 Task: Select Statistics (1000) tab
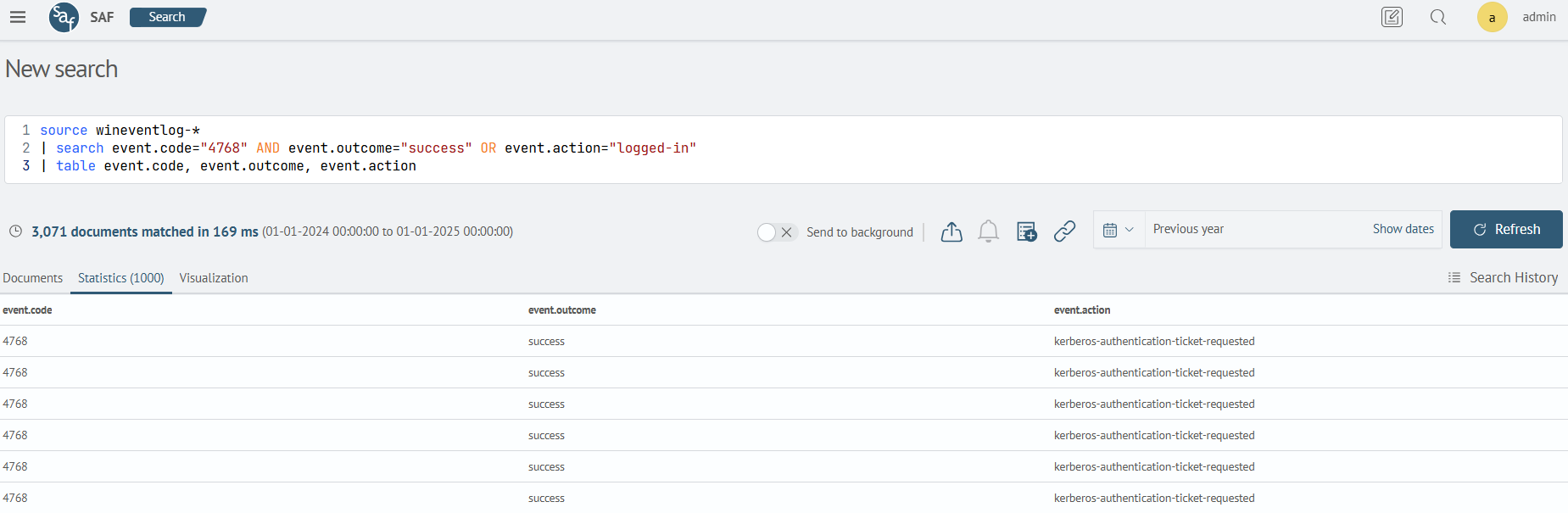coord(121,278)
